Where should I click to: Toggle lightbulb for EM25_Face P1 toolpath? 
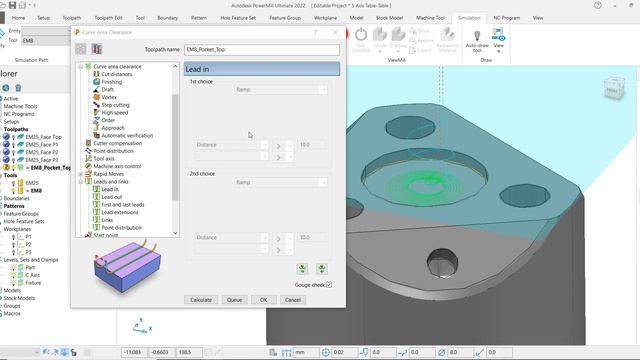tap(13, 144)
